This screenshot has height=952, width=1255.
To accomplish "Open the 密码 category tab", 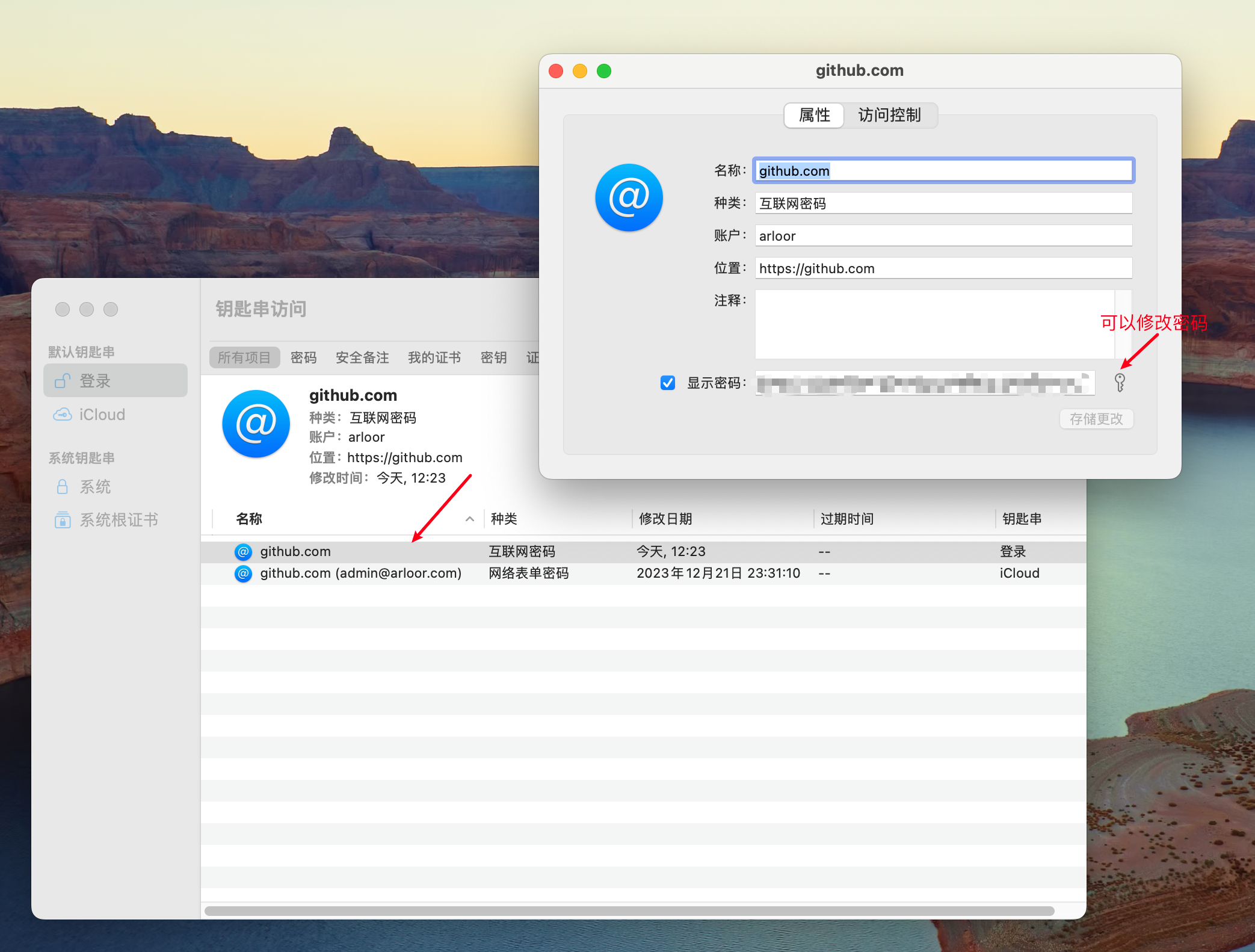I will [303, 357].
